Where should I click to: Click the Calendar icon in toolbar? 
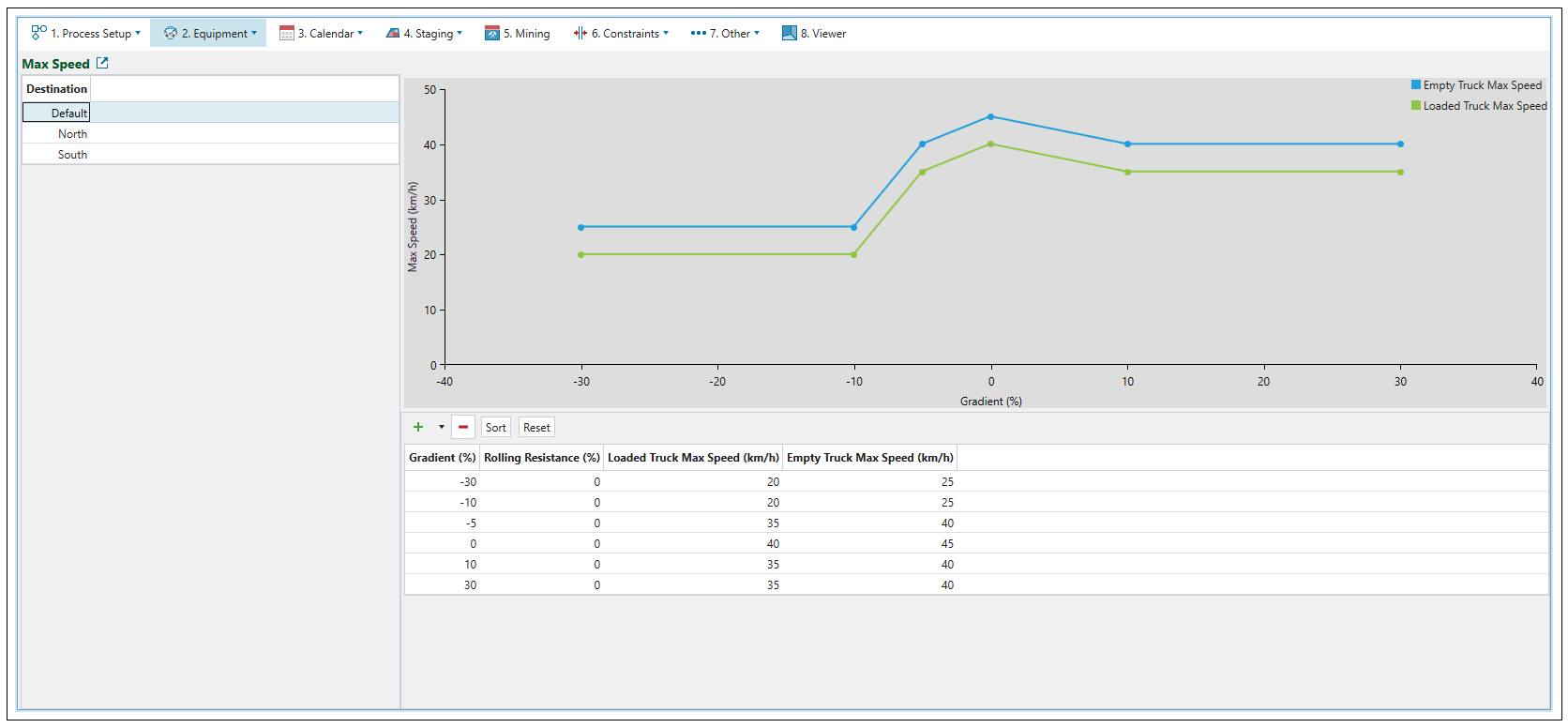coord(287,33)
